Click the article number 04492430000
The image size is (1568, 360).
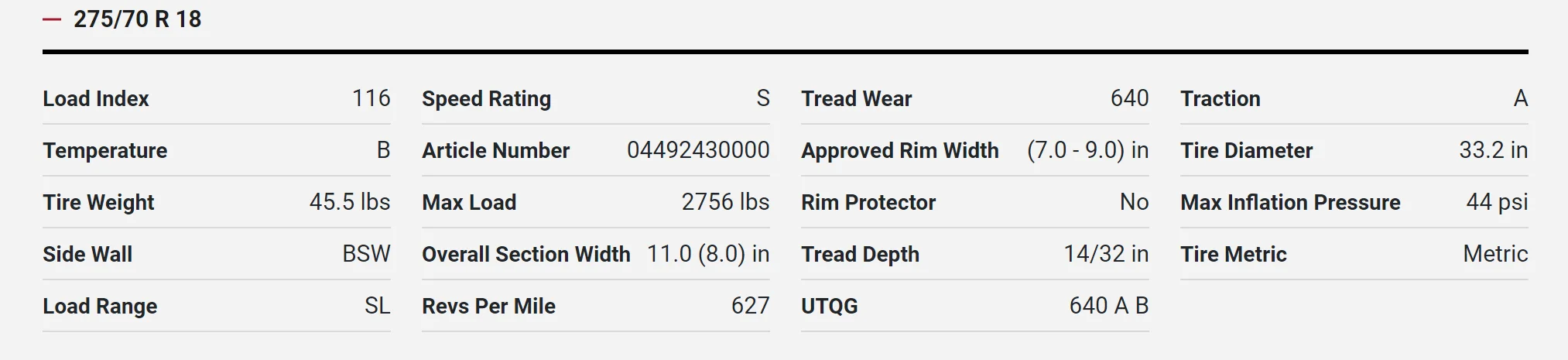point(698,150)
